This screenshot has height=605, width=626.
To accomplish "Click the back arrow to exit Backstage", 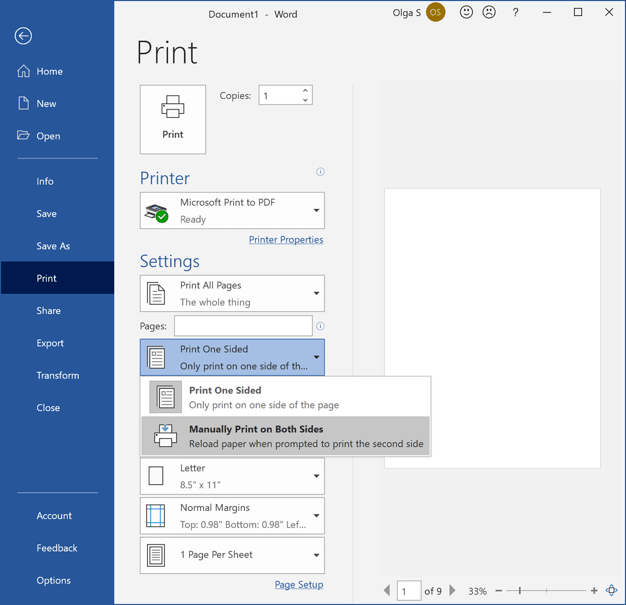I will pos(23,36).
